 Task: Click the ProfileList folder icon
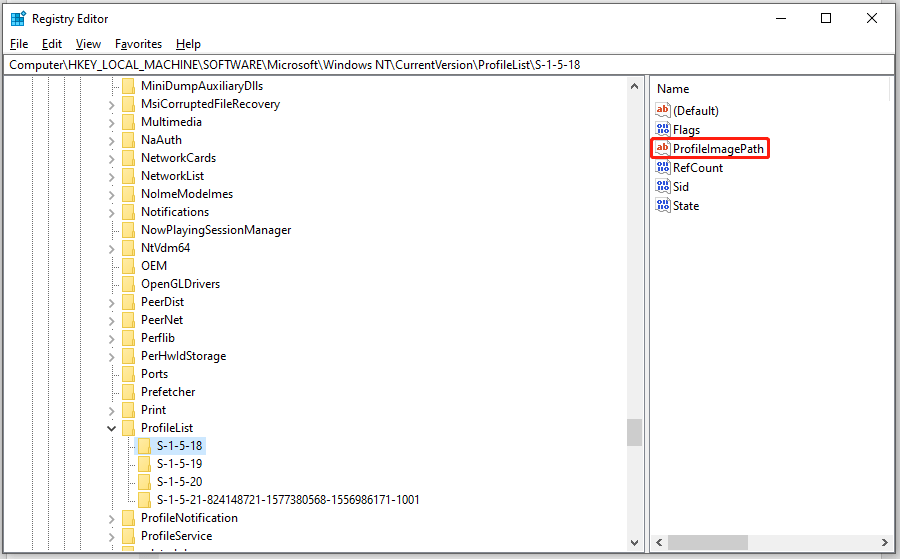point(129,428)
